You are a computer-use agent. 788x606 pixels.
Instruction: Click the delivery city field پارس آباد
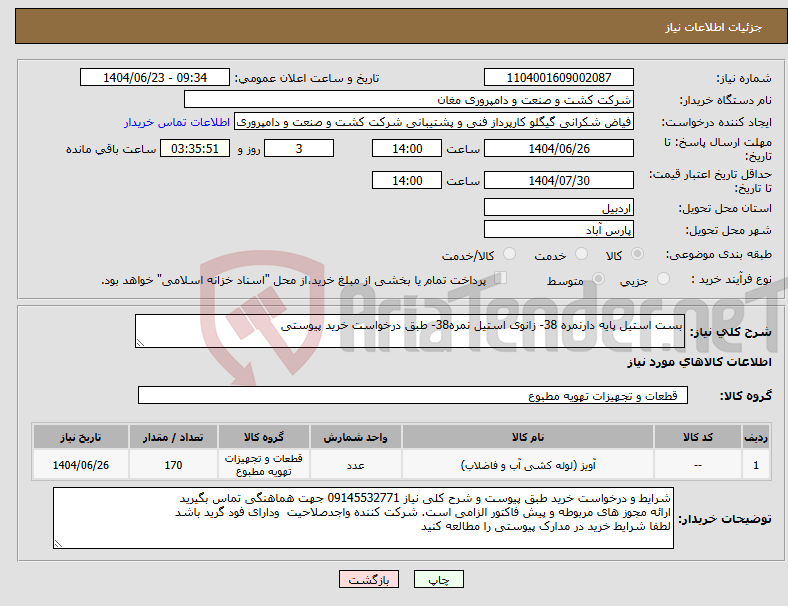(559, 230)
